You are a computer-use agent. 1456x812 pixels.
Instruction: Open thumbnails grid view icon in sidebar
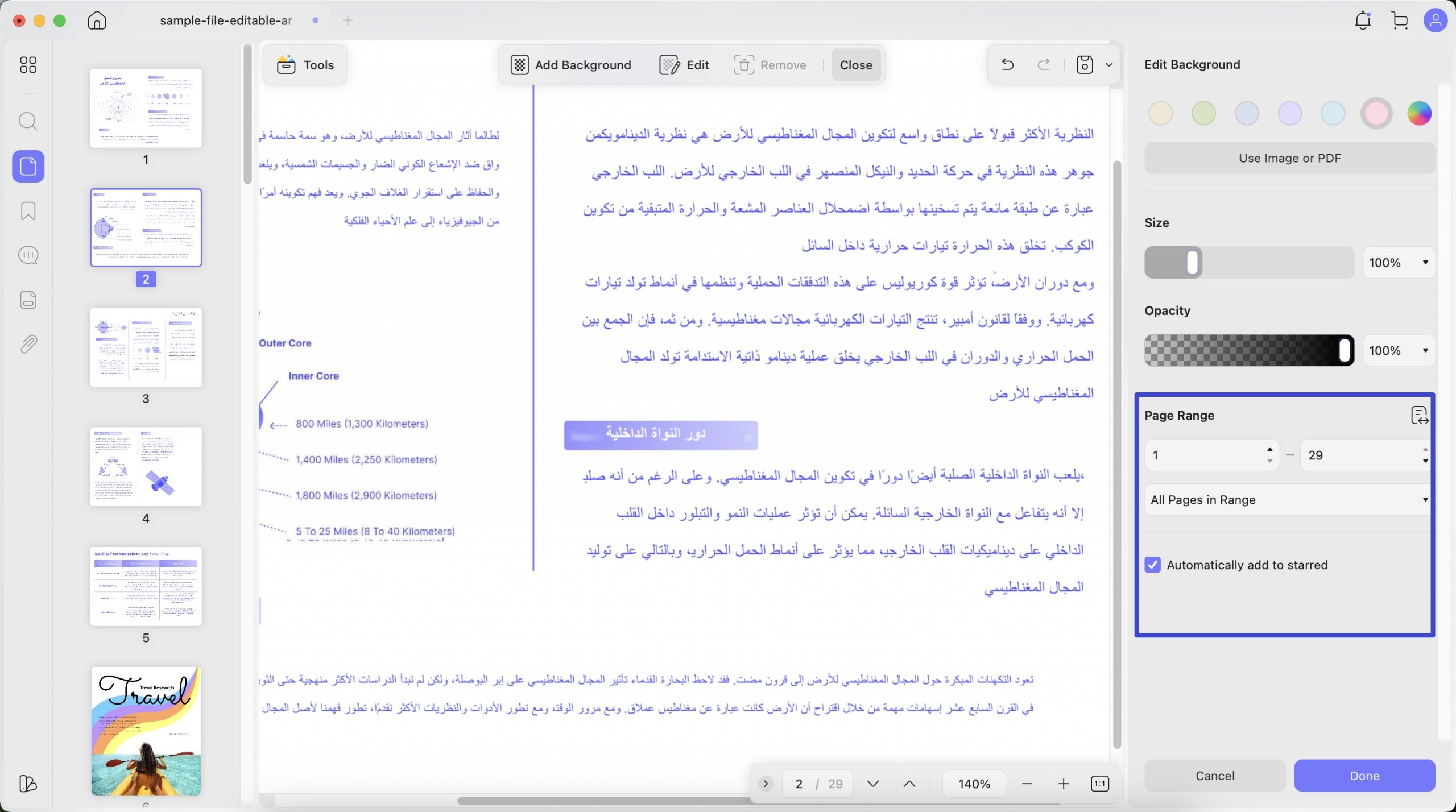tap(28, 64)
